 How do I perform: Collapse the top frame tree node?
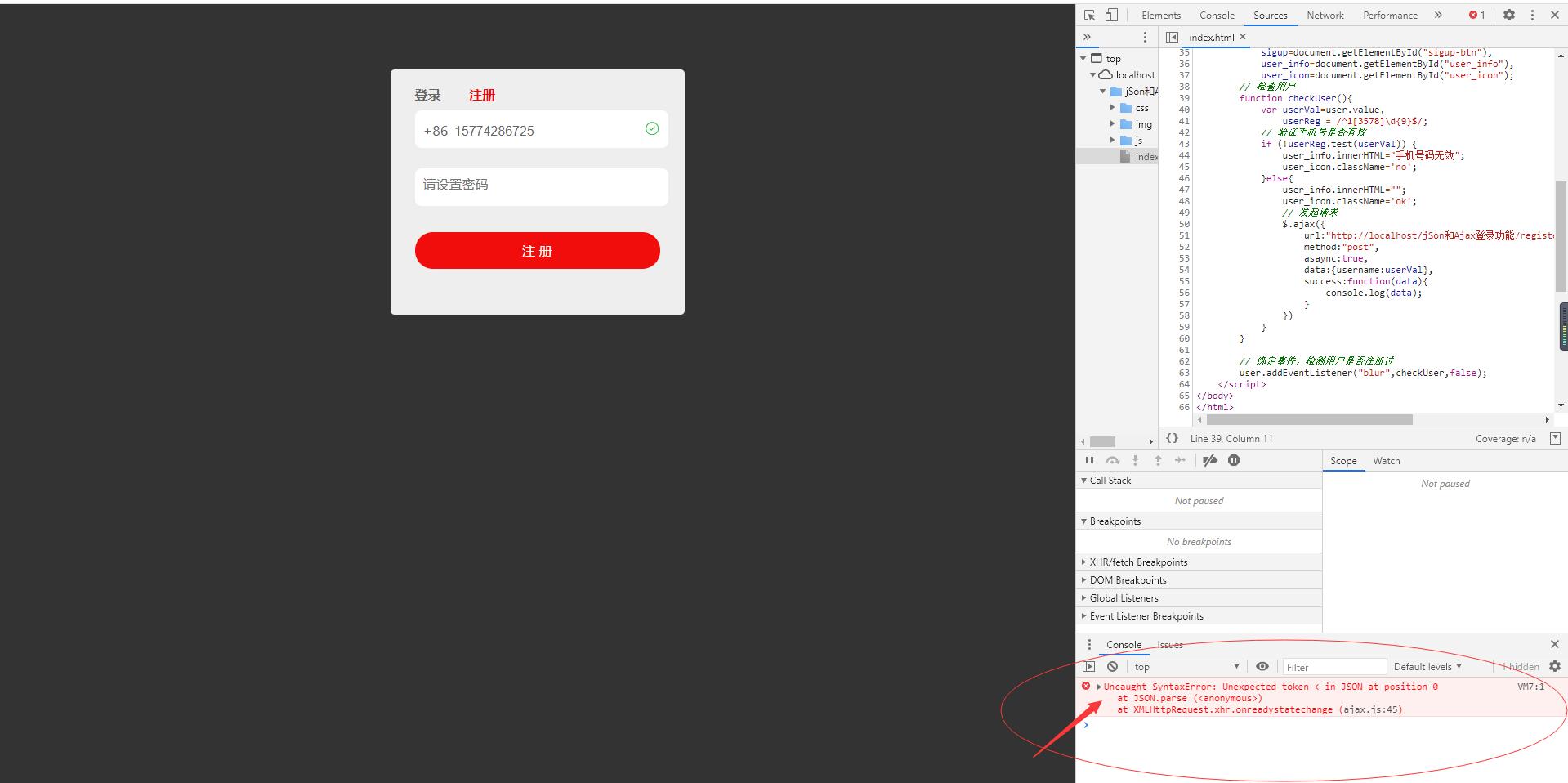(x=1083, y=58)
